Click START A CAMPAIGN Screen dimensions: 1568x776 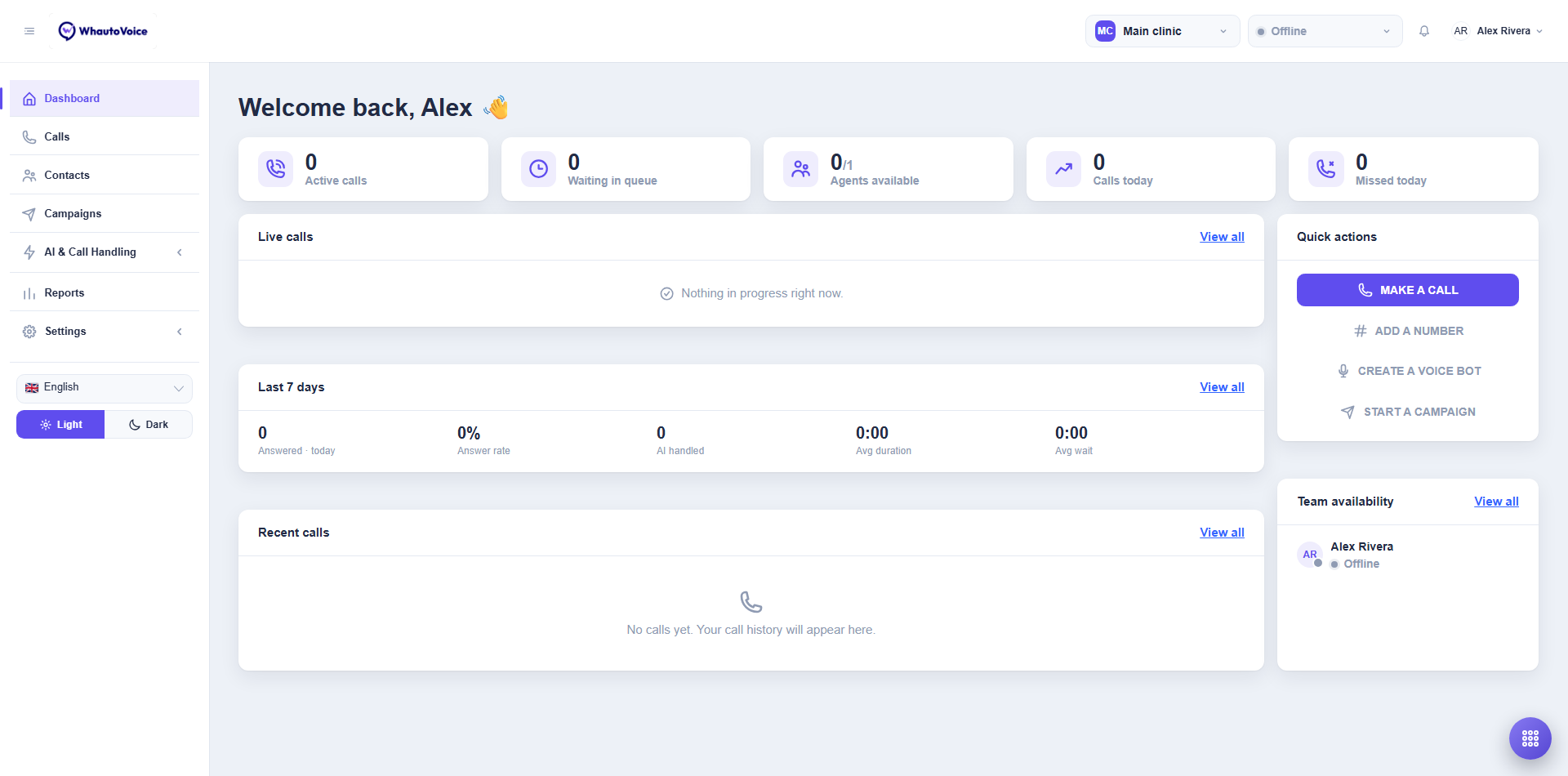point(1408,412)
